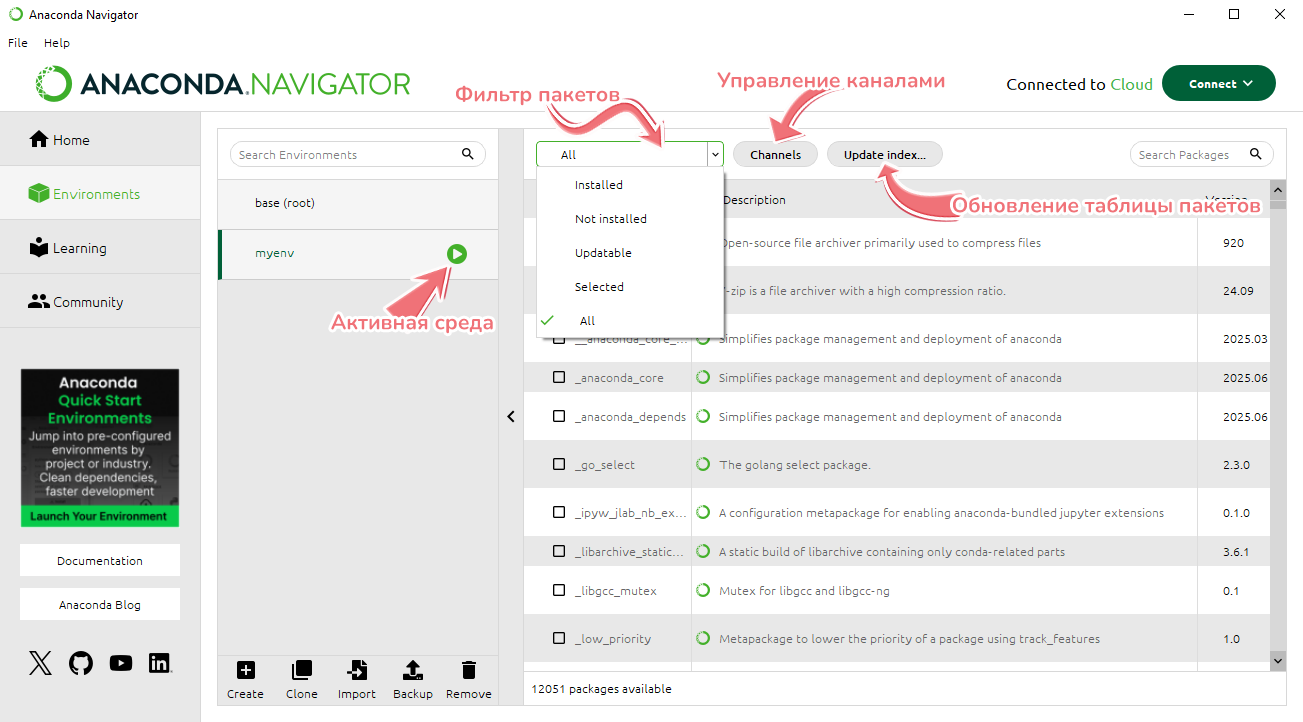This screenshot has width=1303, height=722.
Task: Expand the Connect dropdown button
Action: tap(1218, 84)
